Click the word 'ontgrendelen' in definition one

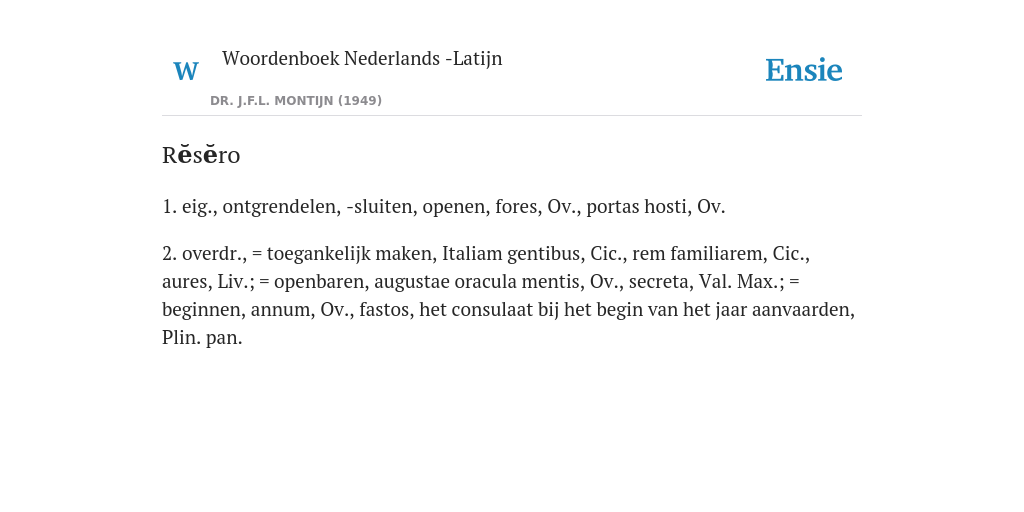[x=281, y=207]
